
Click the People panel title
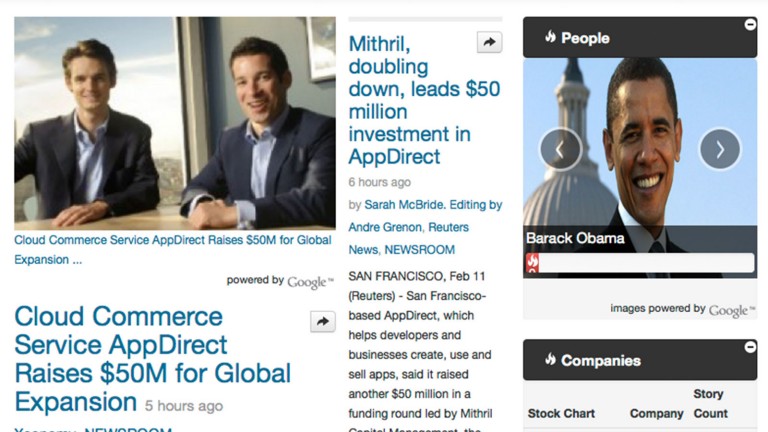click(x=585, y=38)
